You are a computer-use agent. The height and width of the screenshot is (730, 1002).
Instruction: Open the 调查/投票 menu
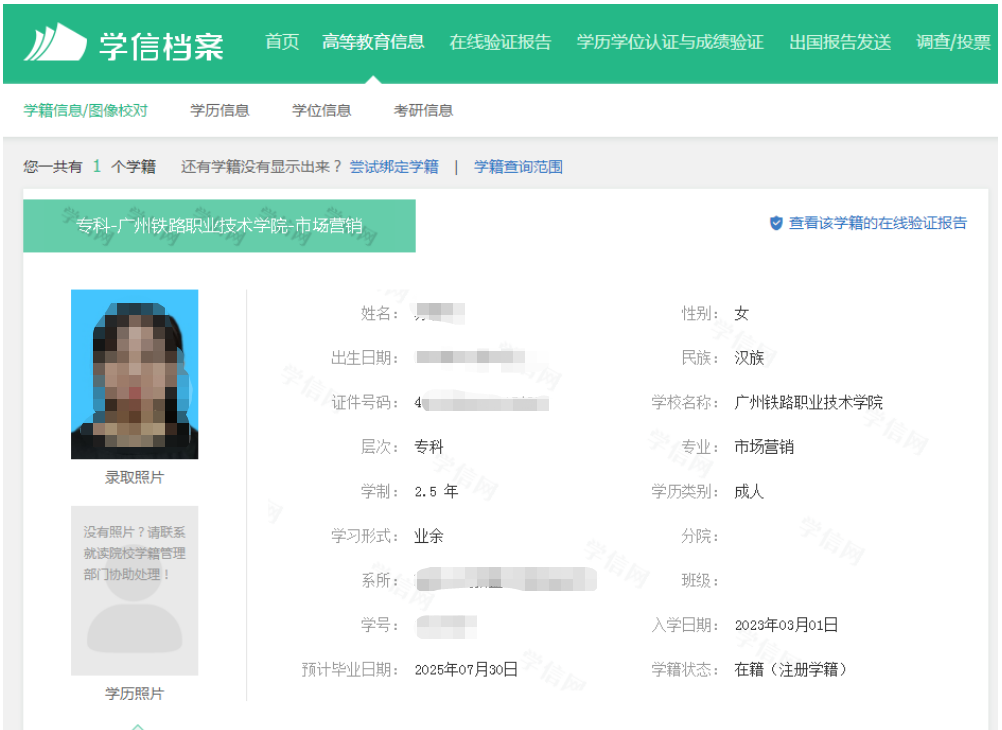[953, 42]
